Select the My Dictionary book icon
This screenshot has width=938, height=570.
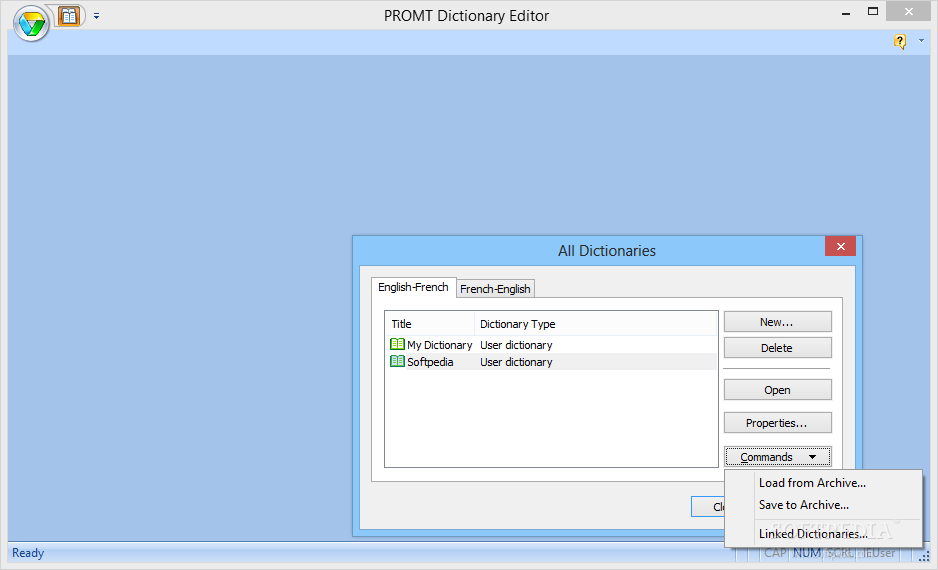397,344
